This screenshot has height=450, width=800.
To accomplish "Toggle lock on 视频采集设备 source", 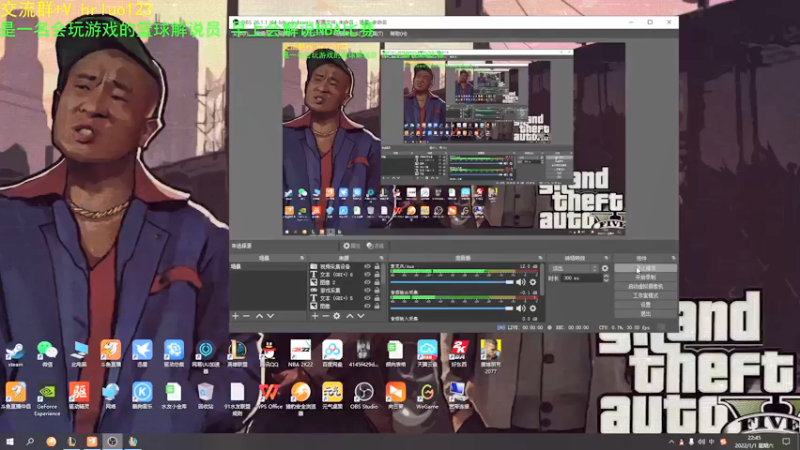I will point(377,266).
